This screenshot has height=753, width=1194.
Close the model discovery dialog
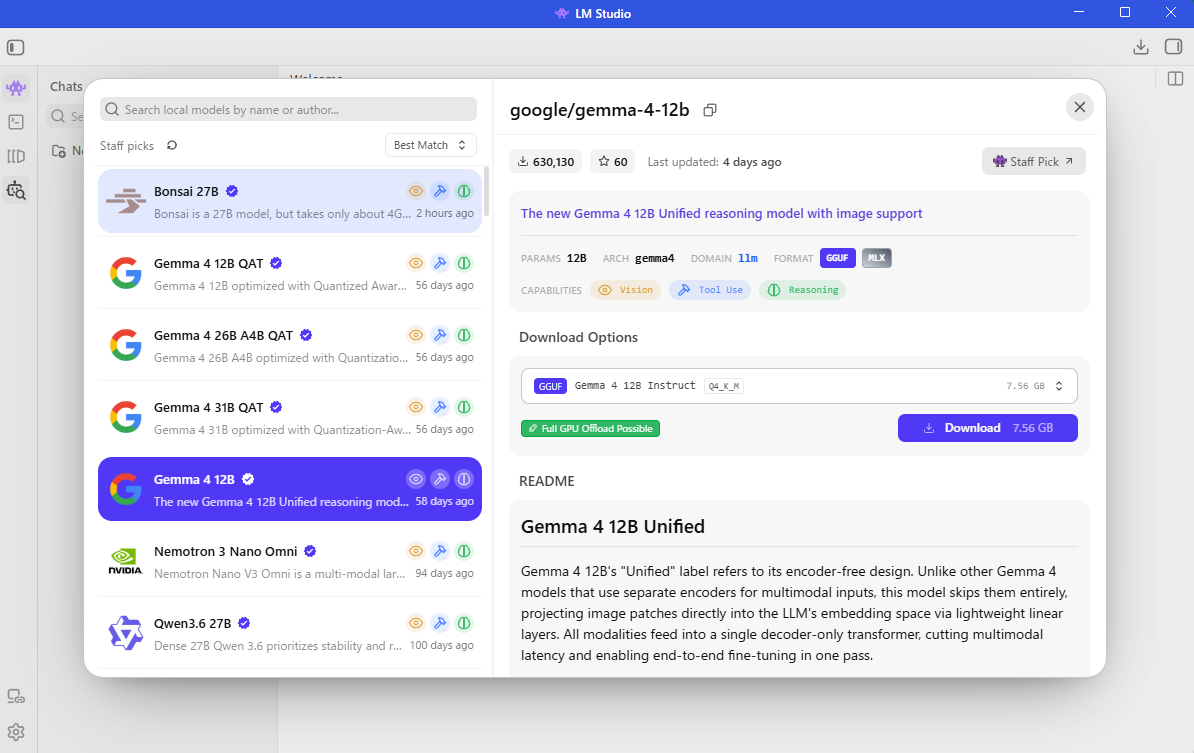[1080, 107]
